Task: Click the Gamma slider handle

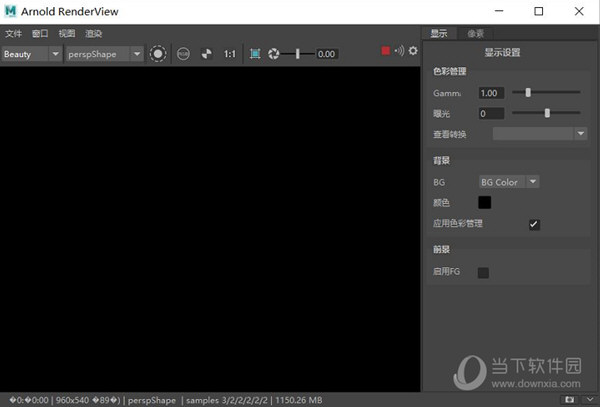Action: coord(528,92)
